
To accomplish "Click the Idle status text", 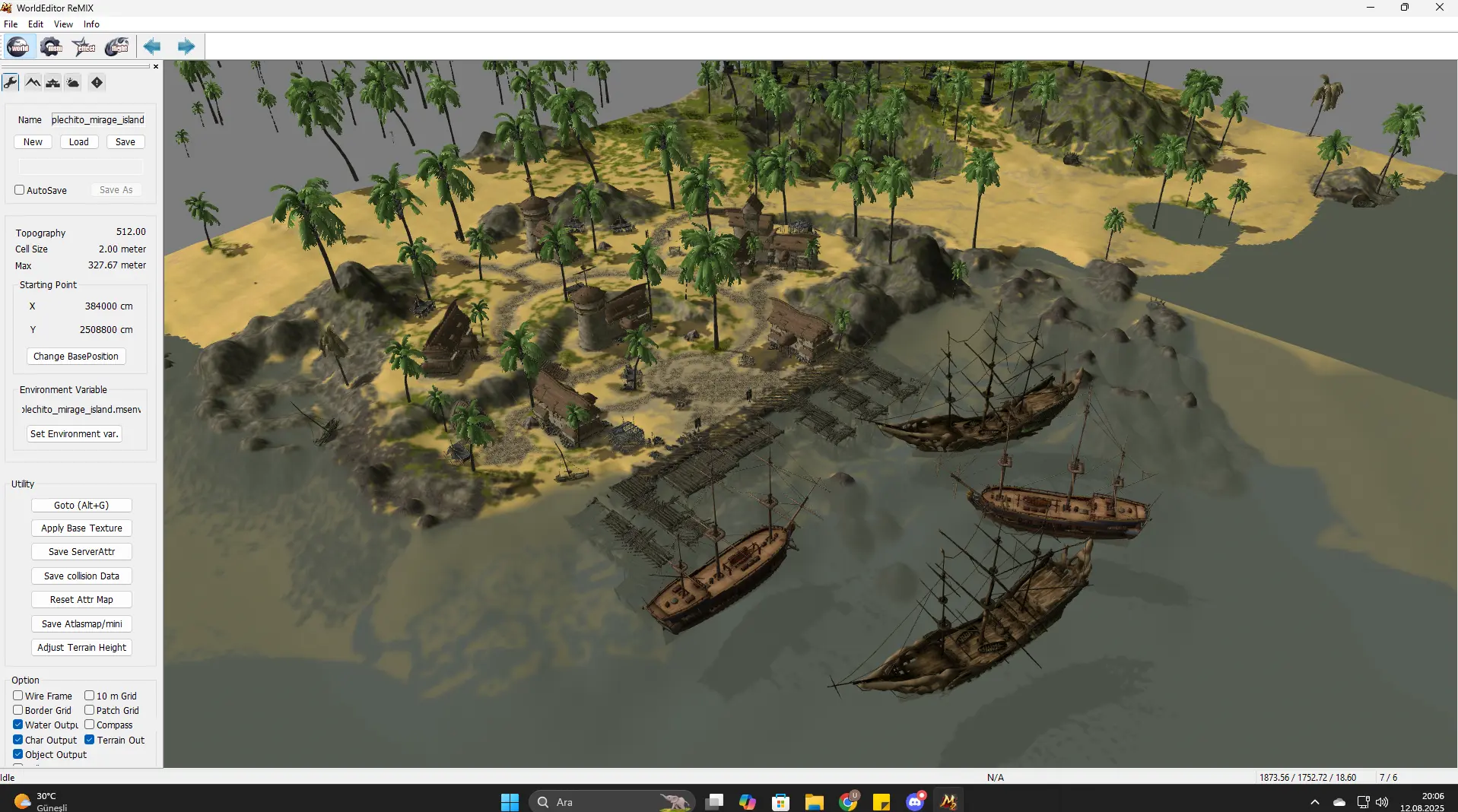I will pyautogui.click(x=8, y=778).
